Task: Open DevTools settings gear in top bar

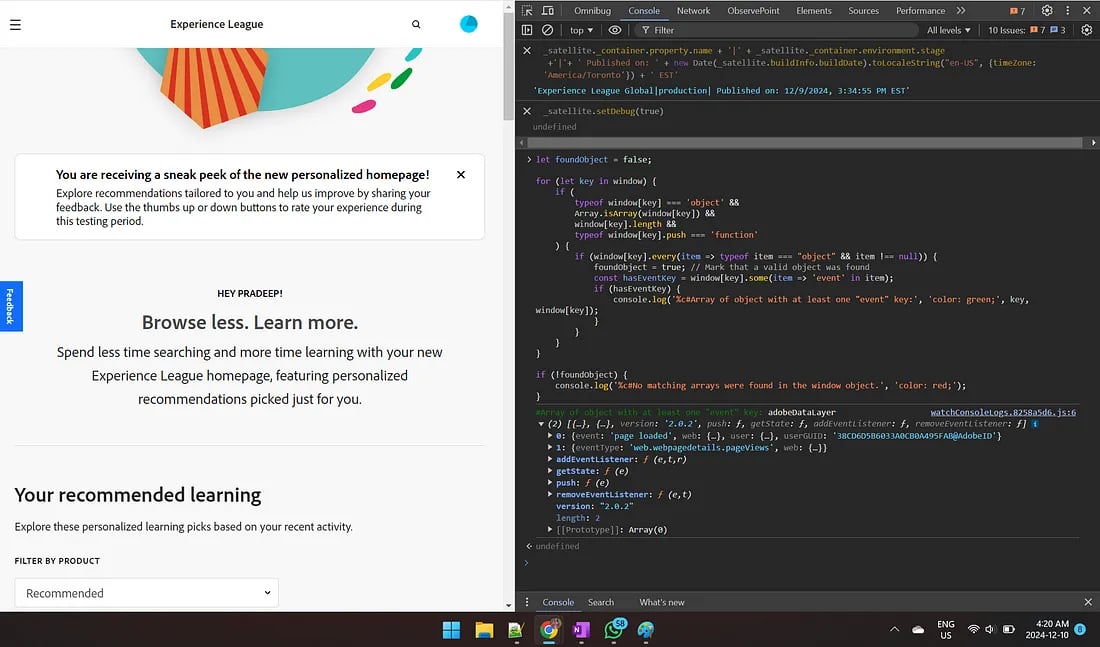Action: click(1047, 11)
